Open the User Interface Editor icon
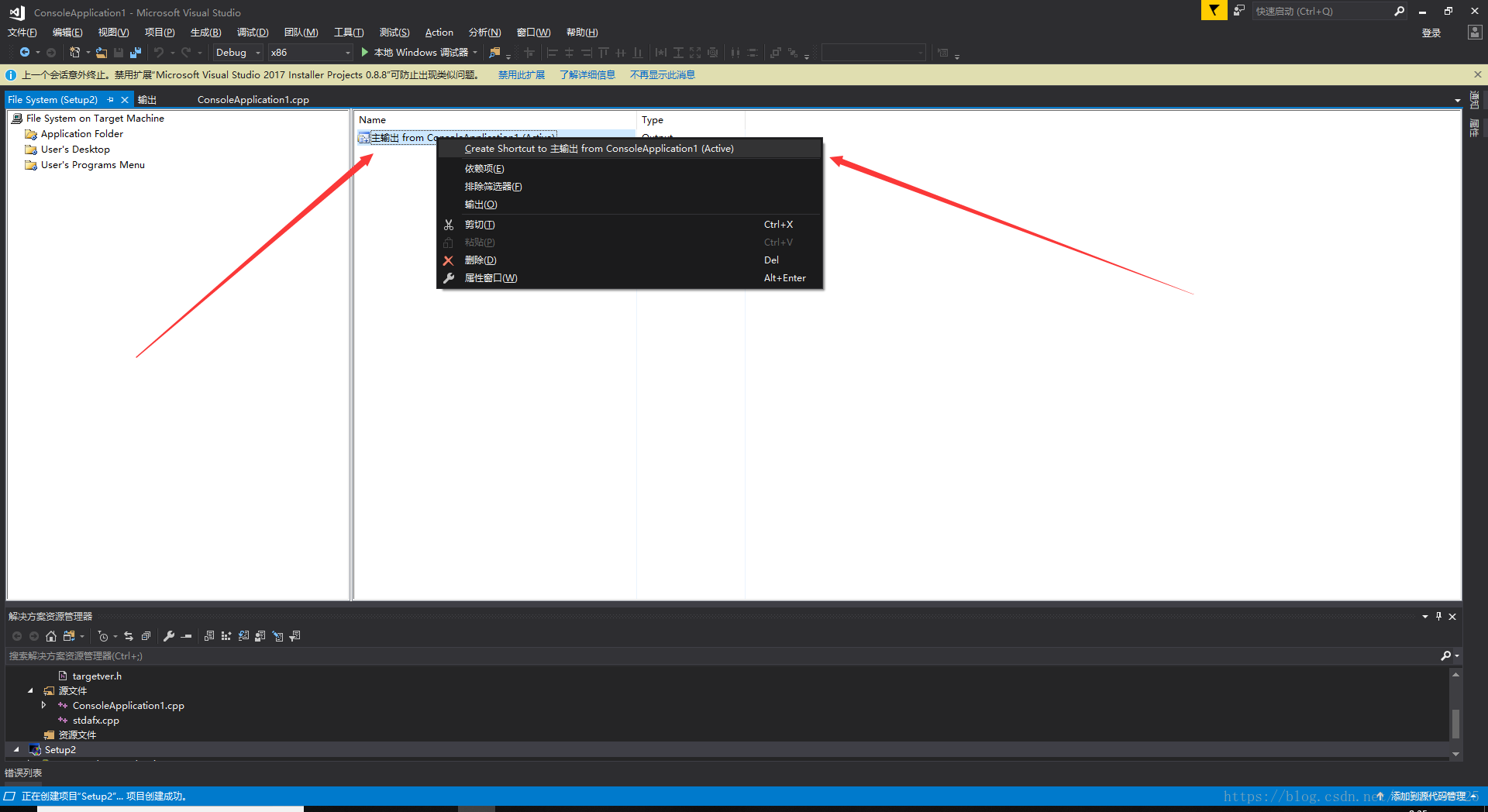This screenshot has height=812, width=1488. tap(260, 636)
